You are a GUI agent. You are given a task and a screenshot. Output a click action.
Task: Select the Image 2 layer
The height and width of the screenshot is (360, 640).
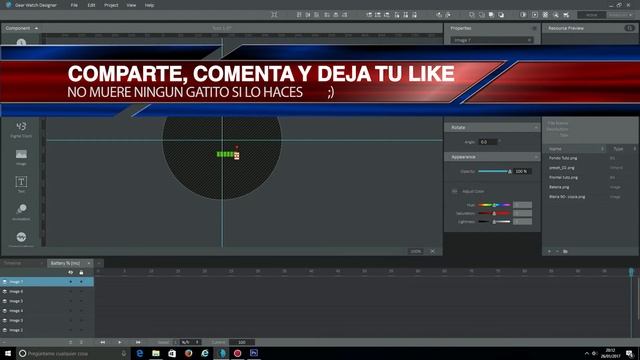coord(47,330)
